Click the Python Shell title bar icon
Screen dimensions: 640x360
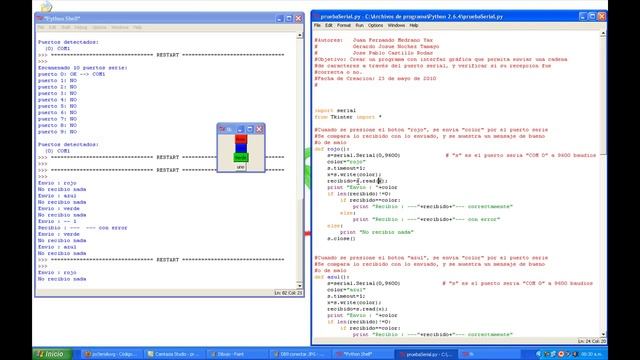[40, 18]
